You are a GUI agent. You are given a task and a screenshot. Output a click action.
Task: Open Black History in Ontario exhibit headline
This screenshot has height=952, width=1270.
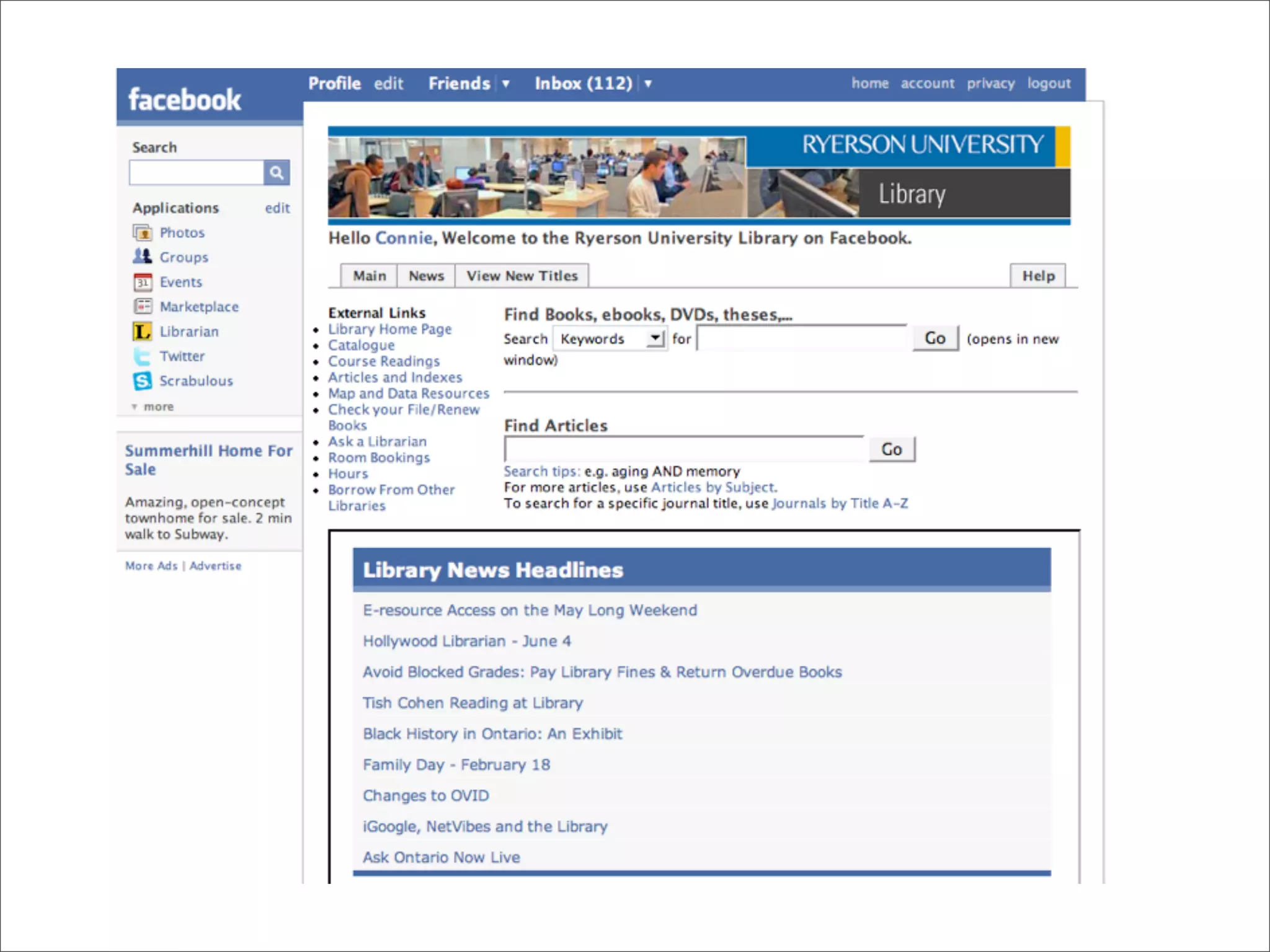tap(492, 734)
